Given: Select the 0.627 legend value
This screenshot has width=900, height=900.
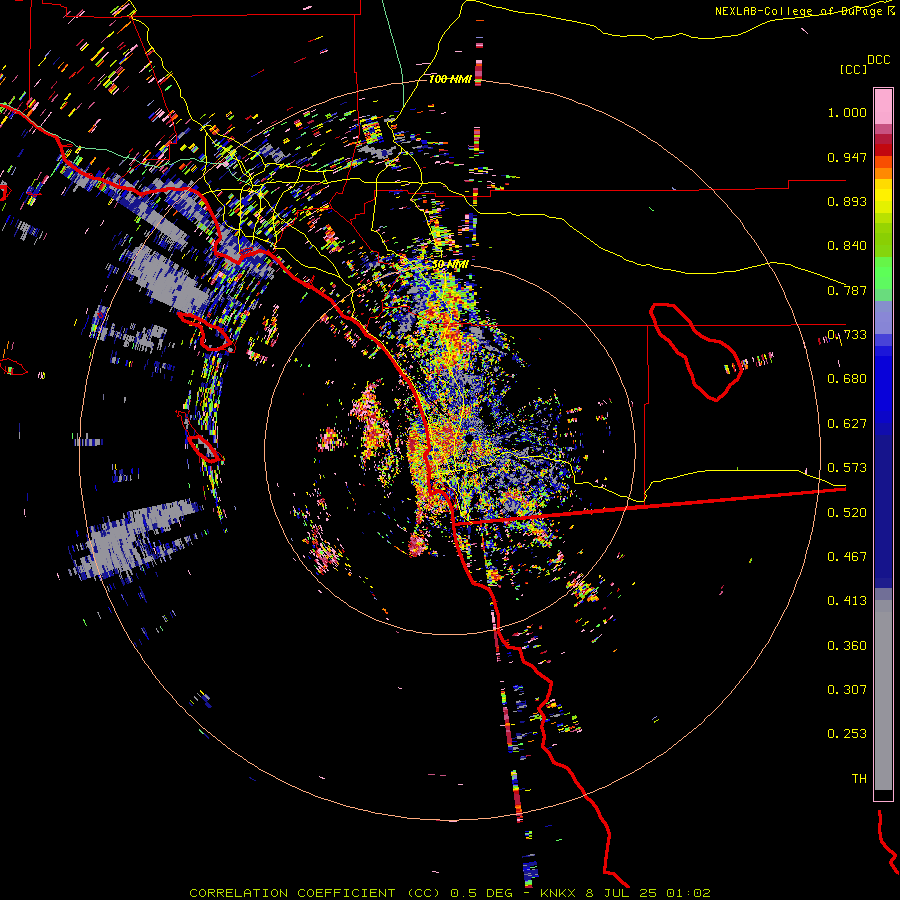Looking at the screenshot, I should pyautogui.click(x=847, y=424).
